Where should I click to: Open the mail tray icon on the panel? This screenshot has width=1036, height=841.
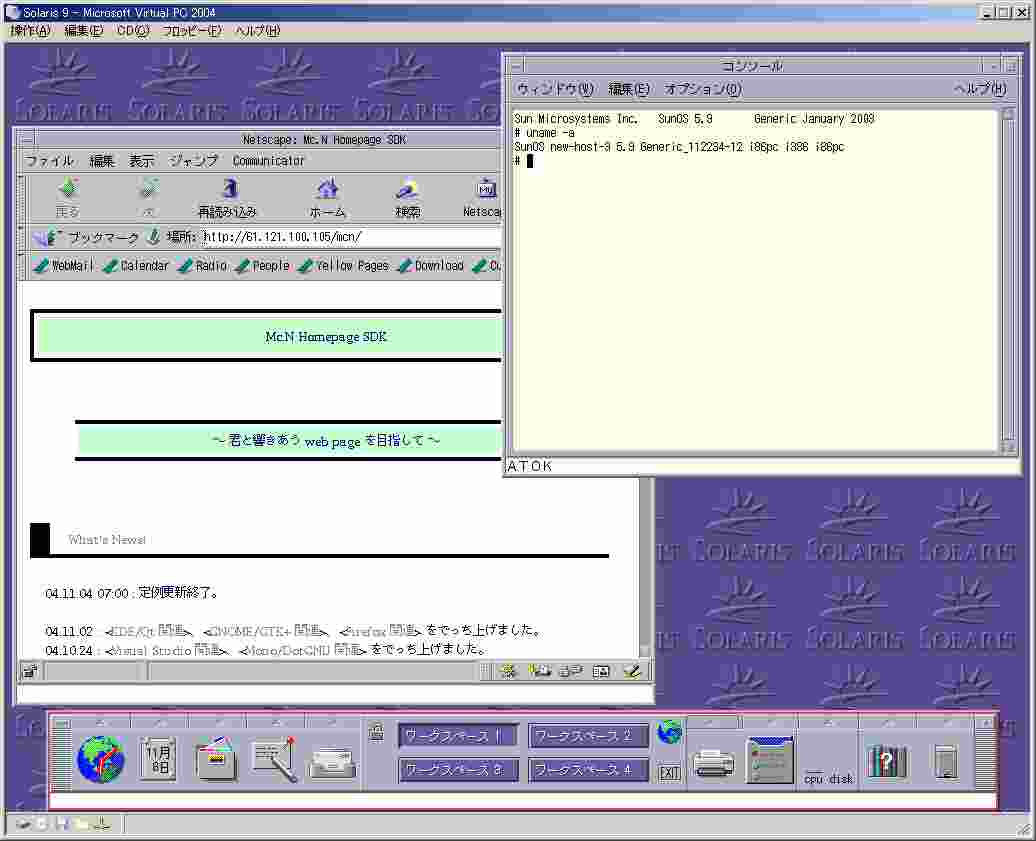(333, 762)
